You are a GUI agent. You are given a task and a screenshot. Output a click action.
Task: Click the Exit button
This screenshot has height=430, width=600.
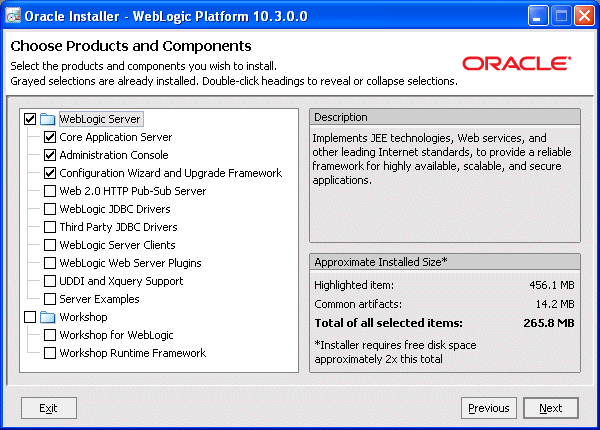49,408
